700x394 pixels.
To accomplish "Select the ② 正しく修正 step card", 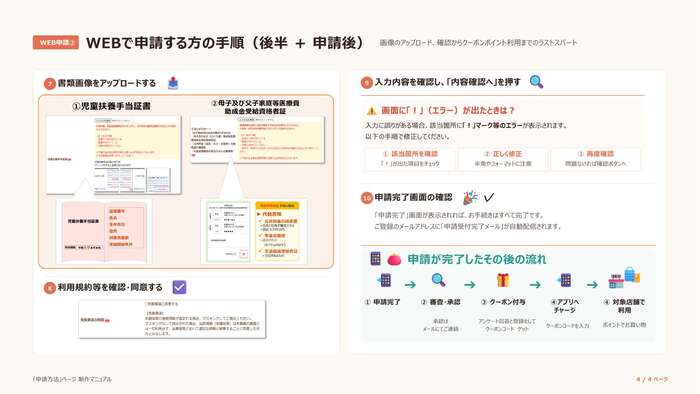I will click(503, 159).
